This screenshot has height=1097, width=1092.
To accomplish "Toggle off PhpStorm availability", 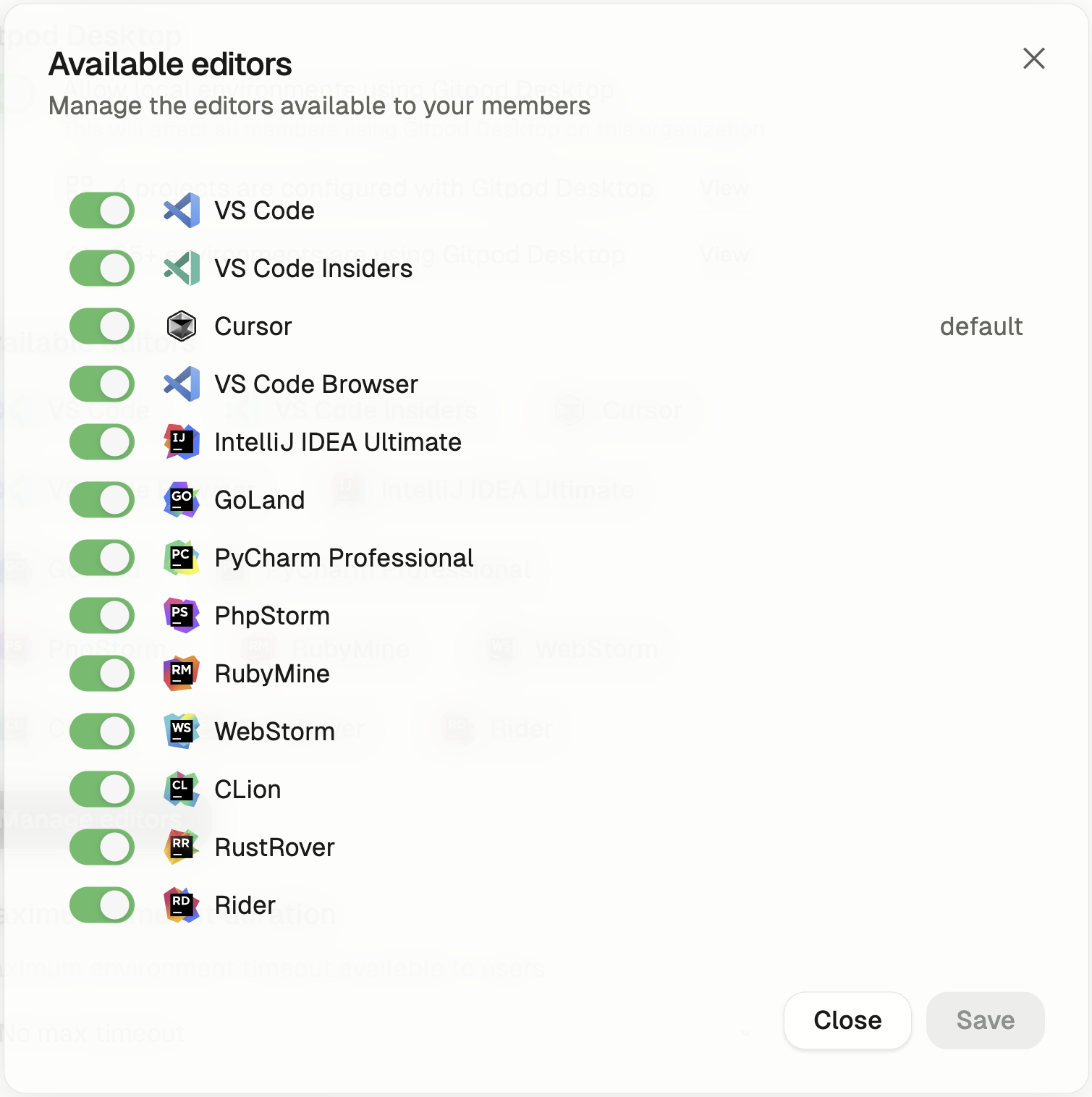I will coord(102,616).
